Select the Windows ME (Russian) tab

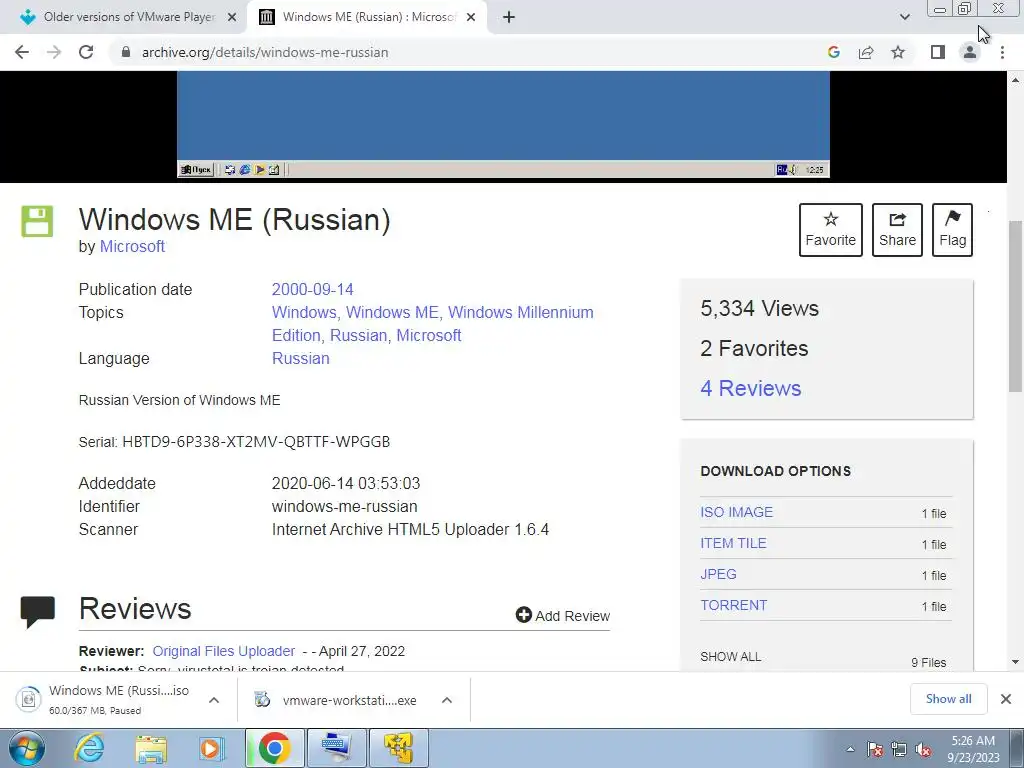coord(368,18)
